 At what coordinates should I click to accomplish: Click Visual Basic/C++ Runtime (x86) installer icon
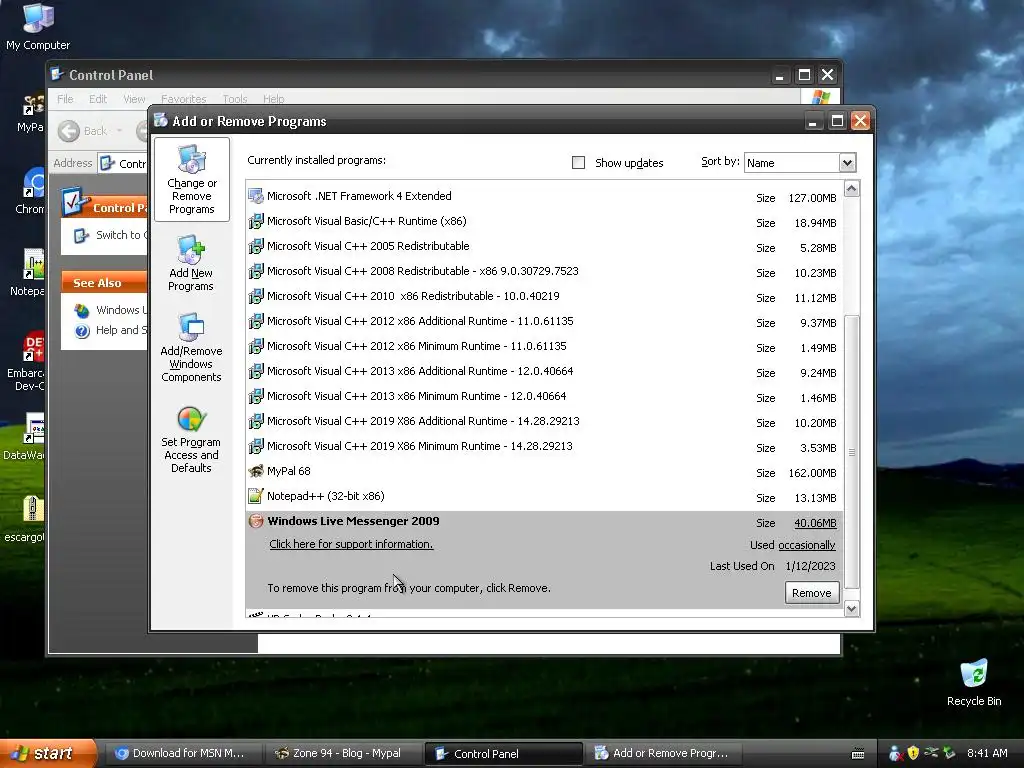click(256, 221)
